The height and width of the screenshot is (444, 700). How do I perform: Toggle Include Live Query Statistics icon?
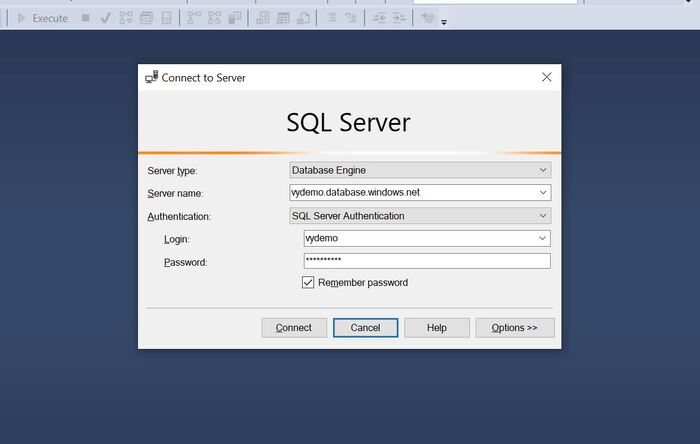coord(214,18)
